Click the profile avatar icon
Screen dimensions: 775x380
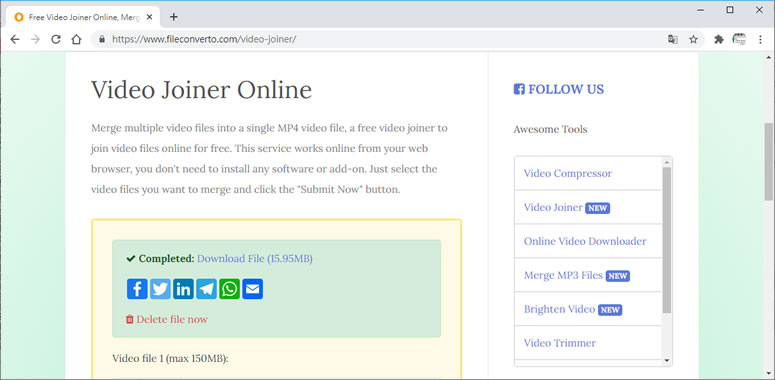pos(739,40)
